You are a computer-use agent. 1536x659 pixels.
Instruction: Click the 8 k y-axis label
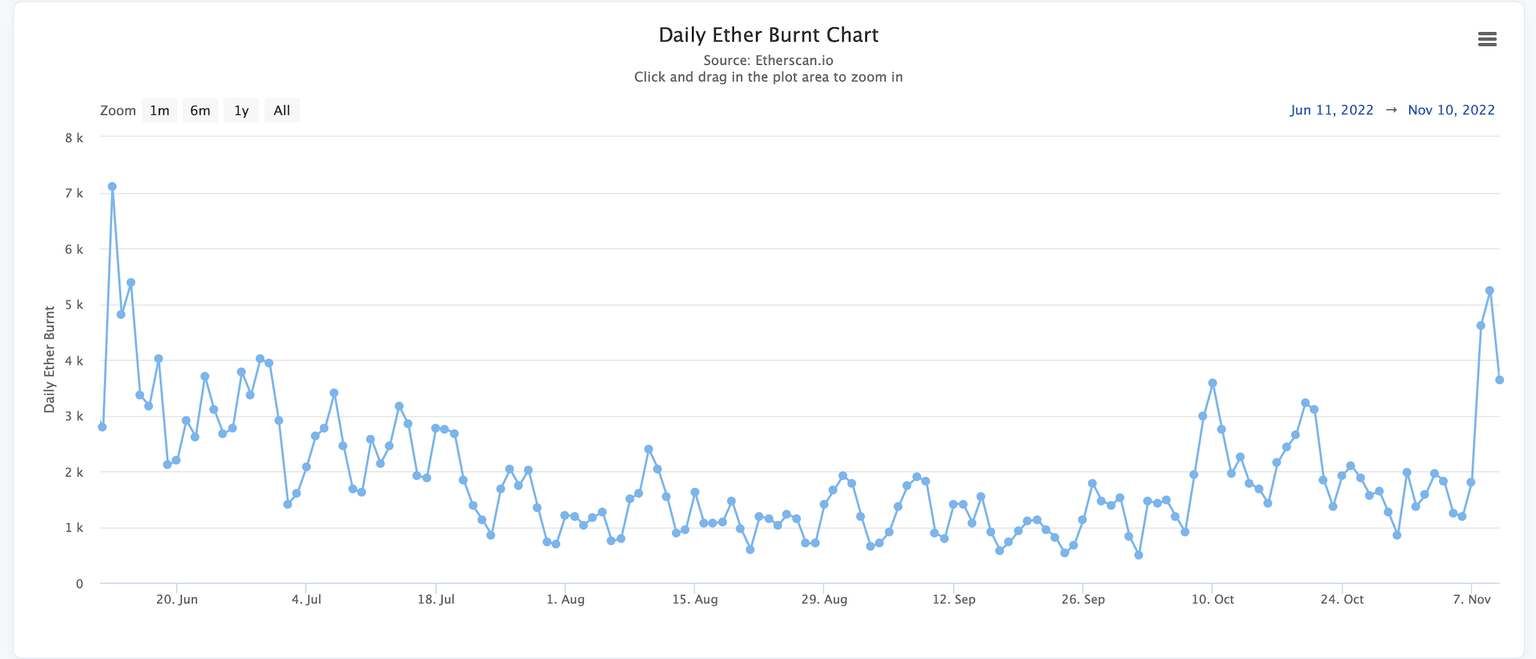point(74,138)
